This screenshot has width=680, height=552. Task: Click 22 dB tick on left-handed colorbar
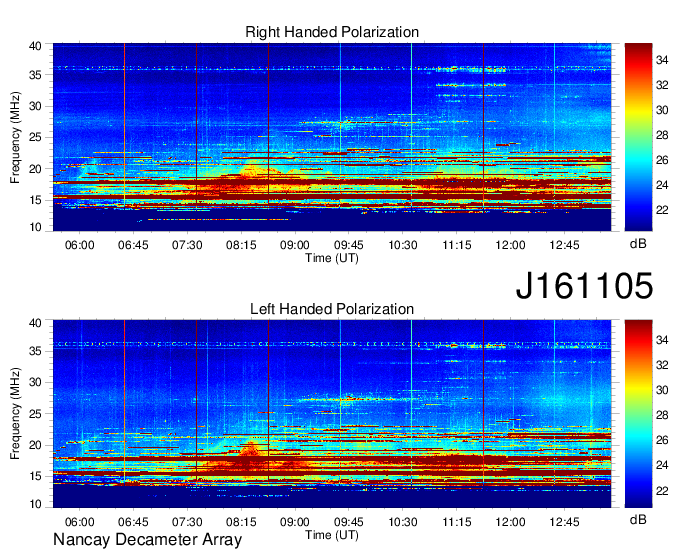click(x=662, y=490)
